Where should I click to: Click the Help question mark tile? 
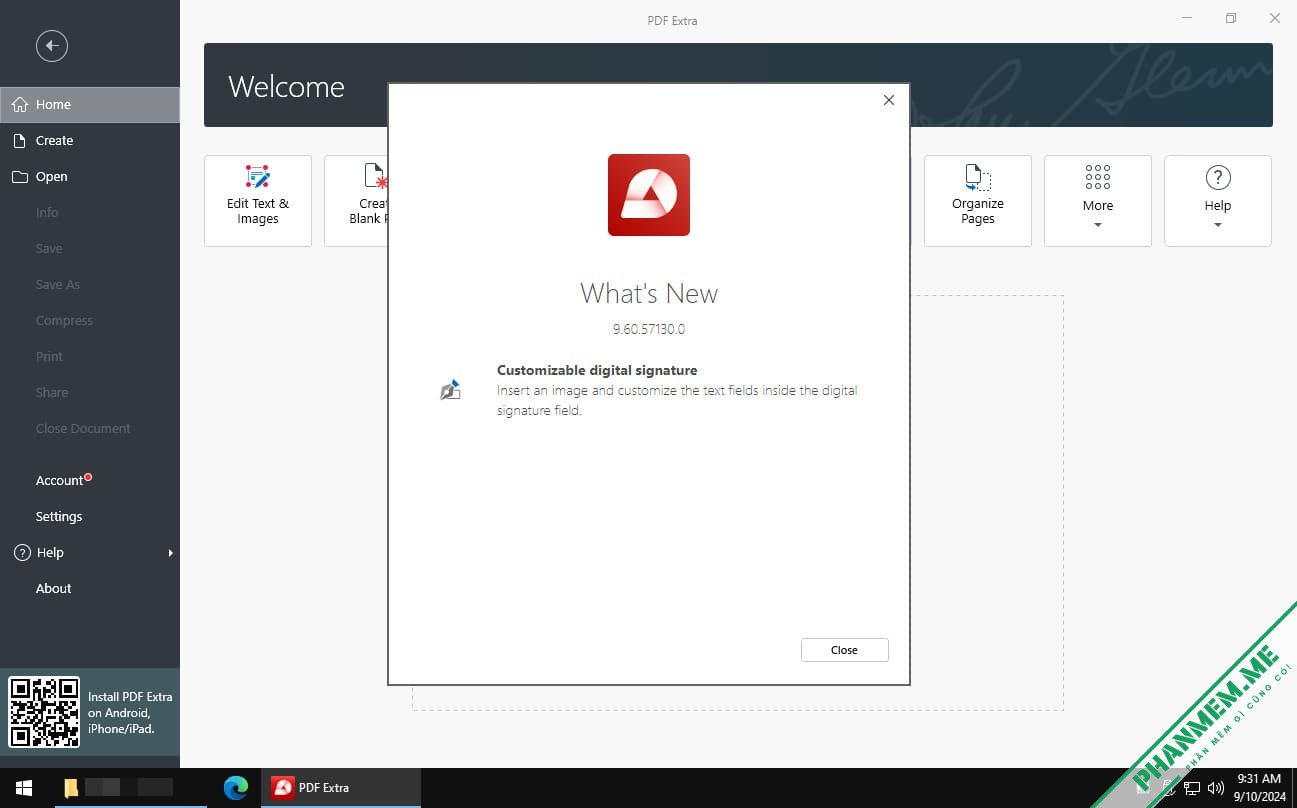[1218, 201]
